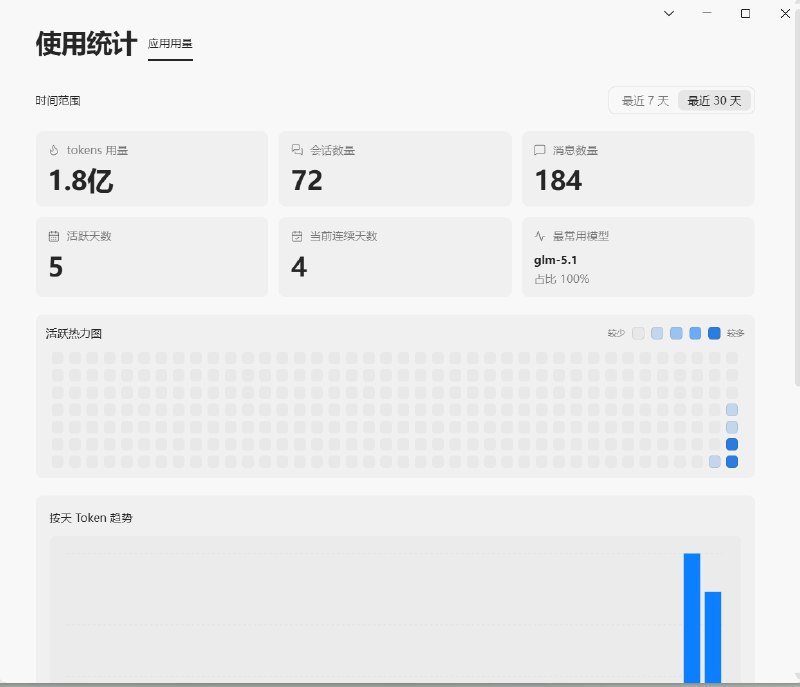Open the window chevron dropdown in title bar

tap(669, 14)
